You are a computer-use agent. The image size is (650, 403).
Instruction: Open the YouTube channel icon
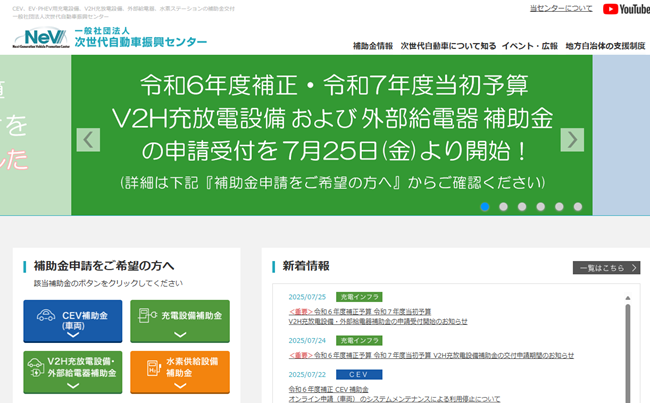click(626, 9)
